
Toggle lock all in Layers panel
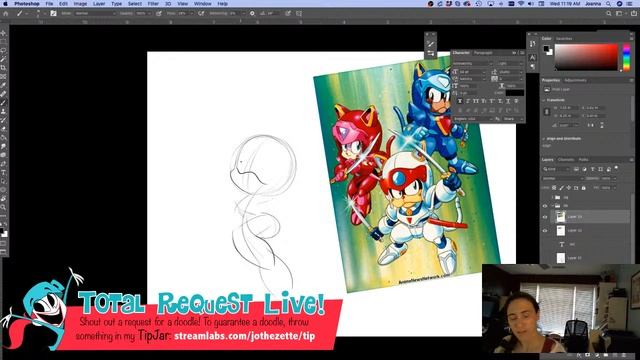pos(584,188)
